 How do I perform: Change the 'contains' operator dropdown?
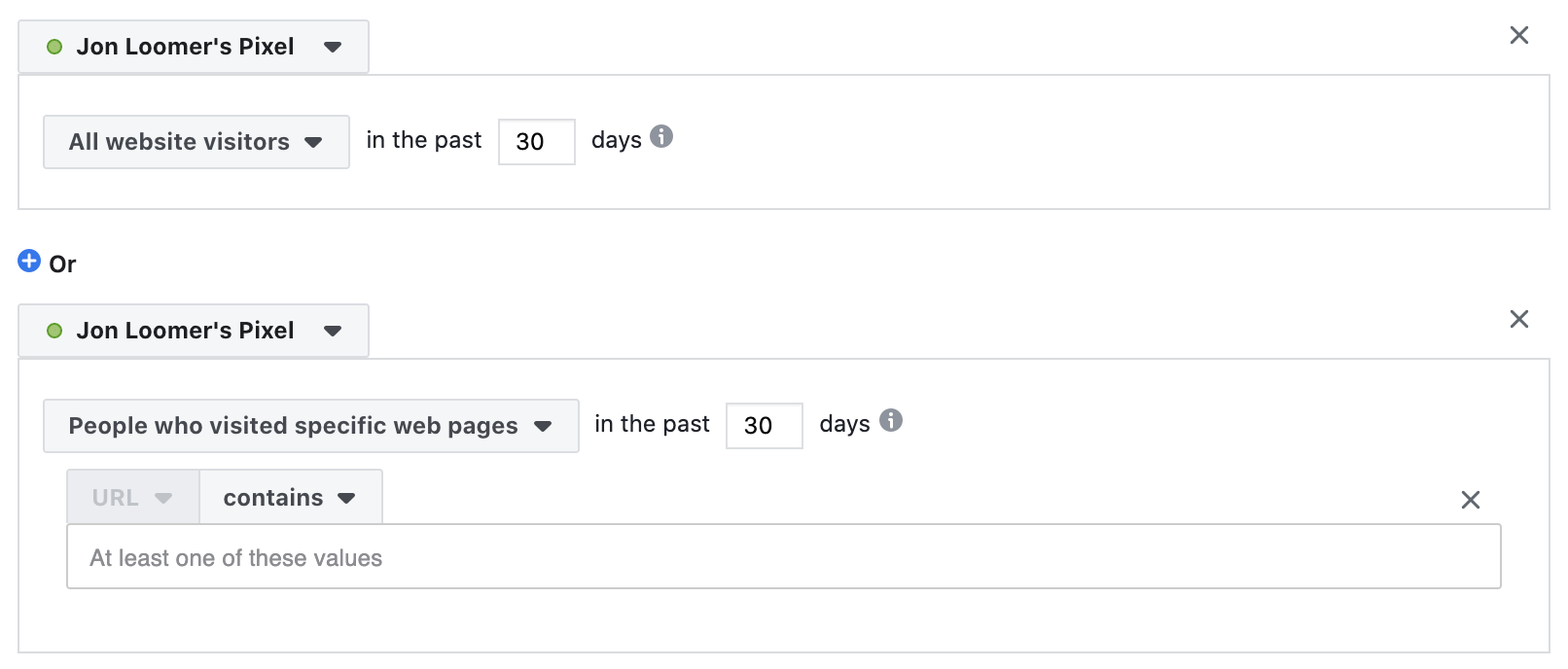[291, 498]
